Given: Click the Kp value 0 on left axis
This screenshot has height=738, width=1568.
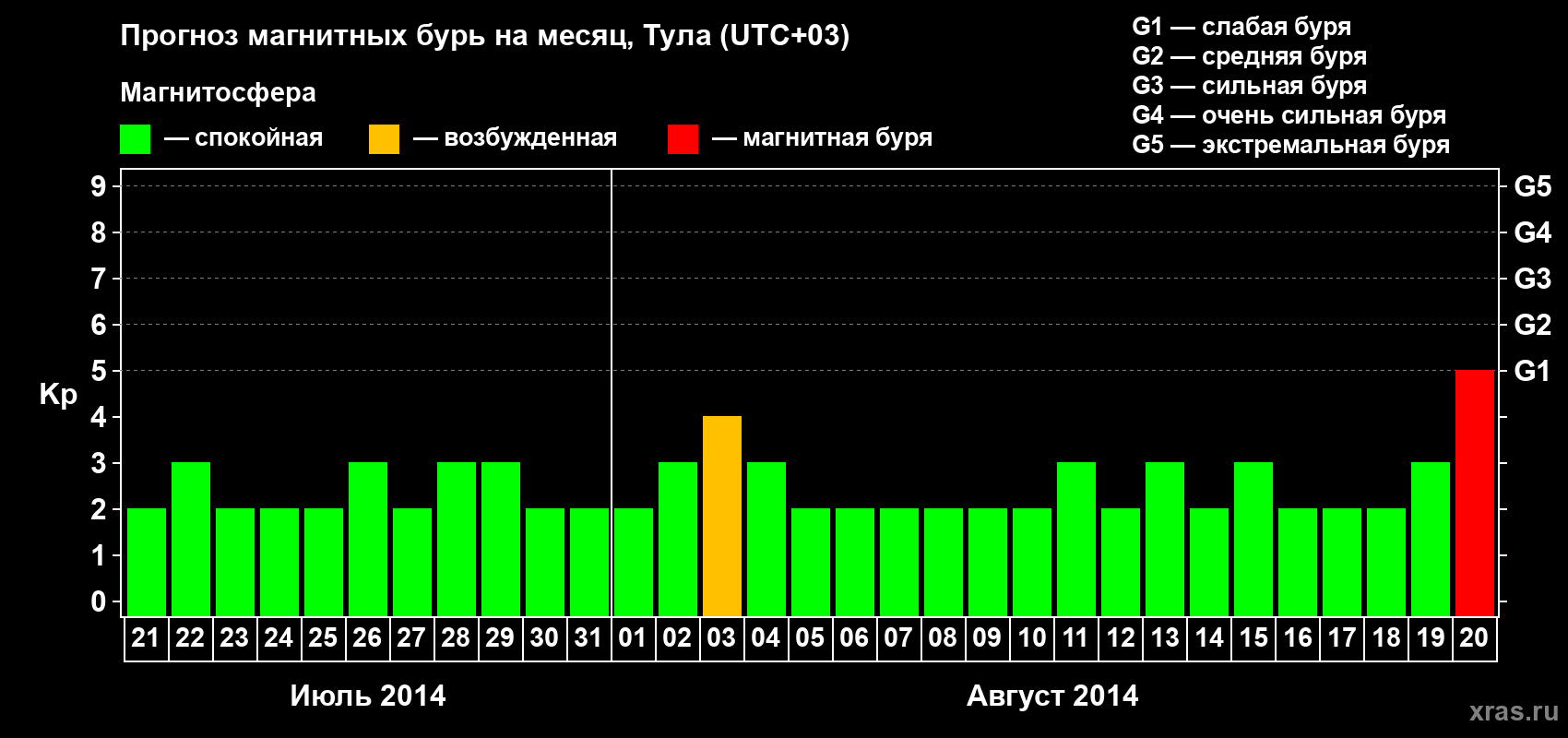Looking at the screenshot, I should (x=99, y=601).
